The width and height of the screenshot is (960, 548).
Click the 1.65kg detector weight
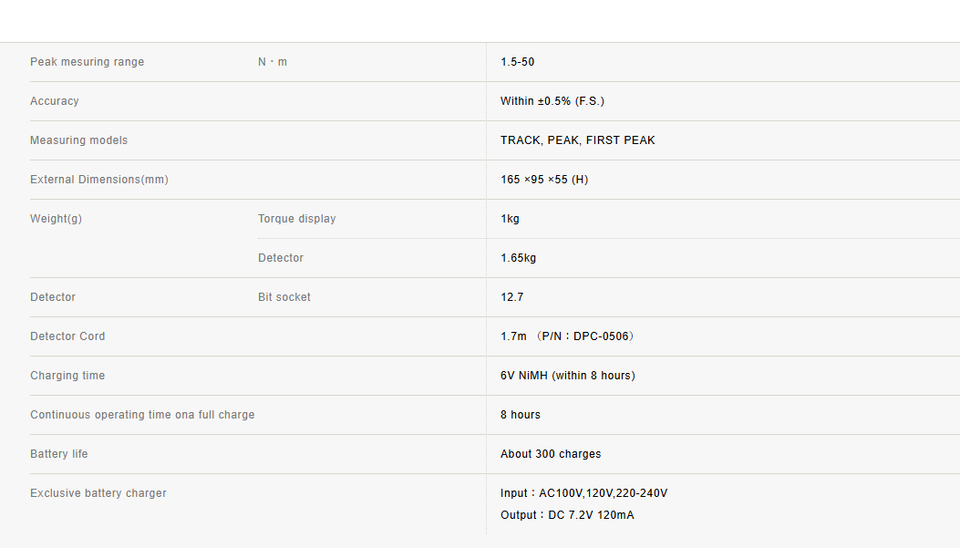tap(518, 258)
